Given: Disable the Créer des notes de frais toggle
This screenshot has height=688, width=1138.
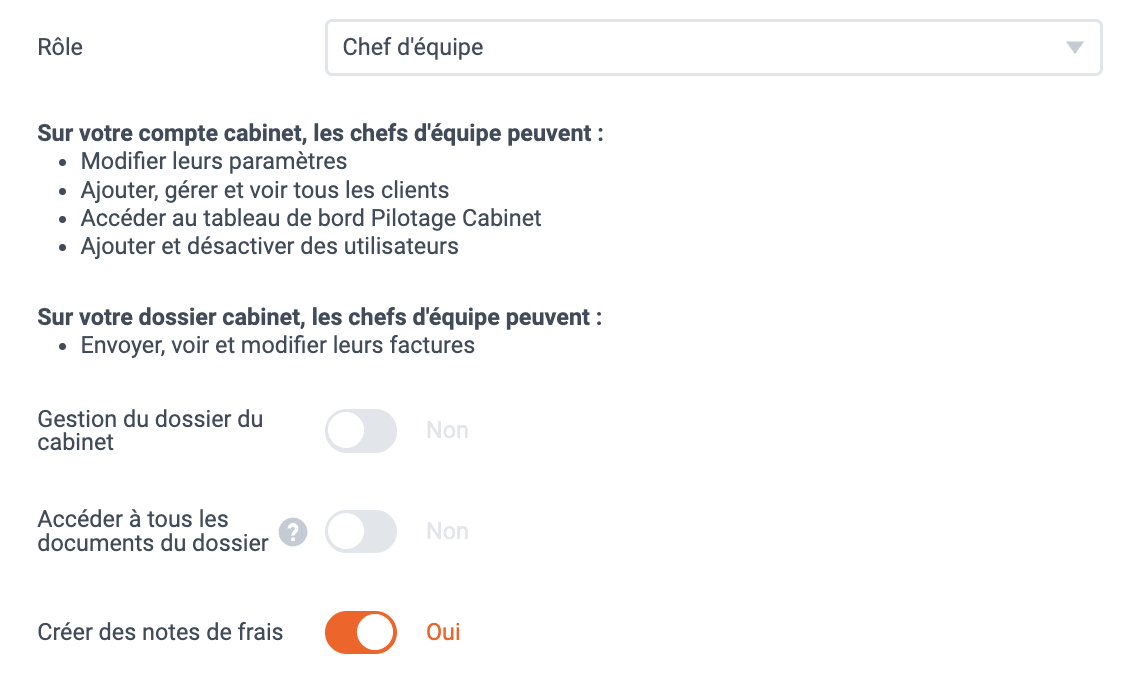Looking at the screenshot, I should pyautogui.click(x=361, y=632).
